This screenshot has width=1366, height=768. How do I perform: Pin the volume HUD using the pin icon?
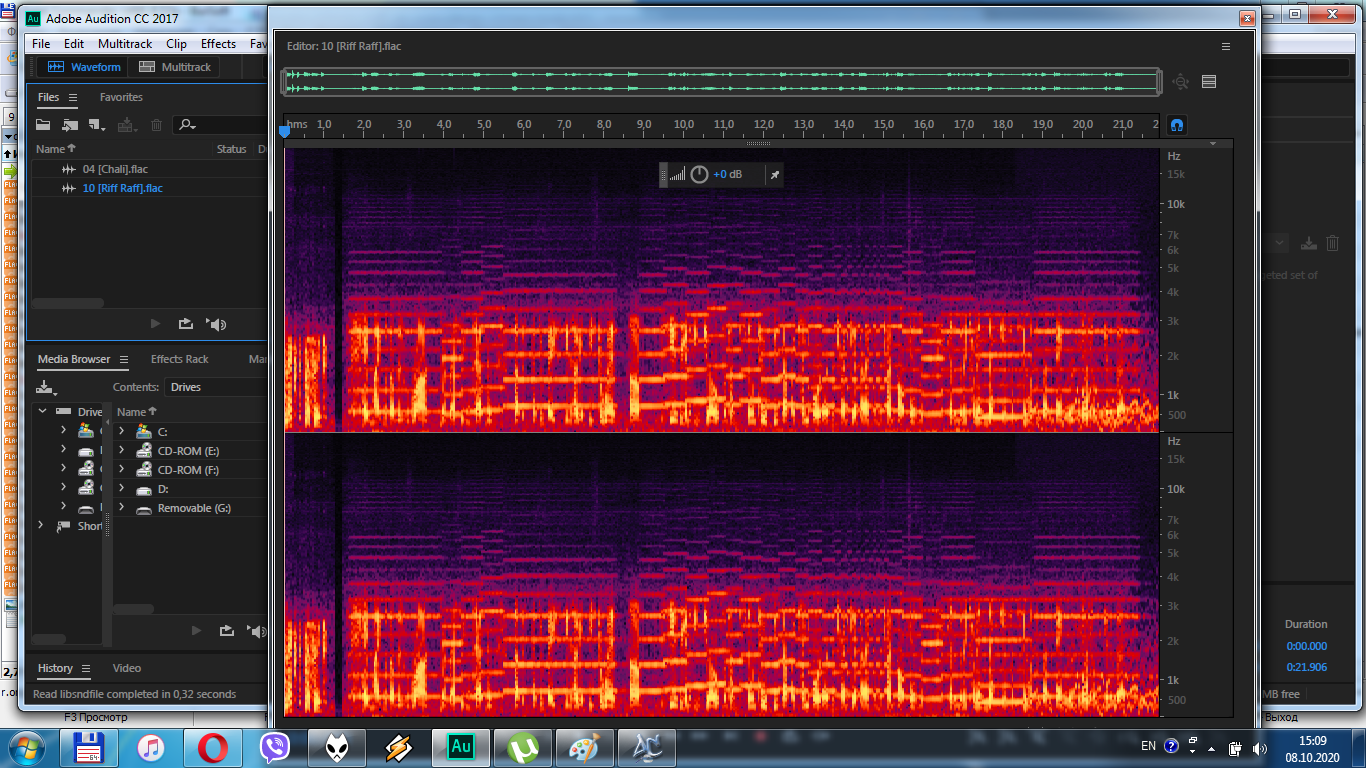[774, 175]
